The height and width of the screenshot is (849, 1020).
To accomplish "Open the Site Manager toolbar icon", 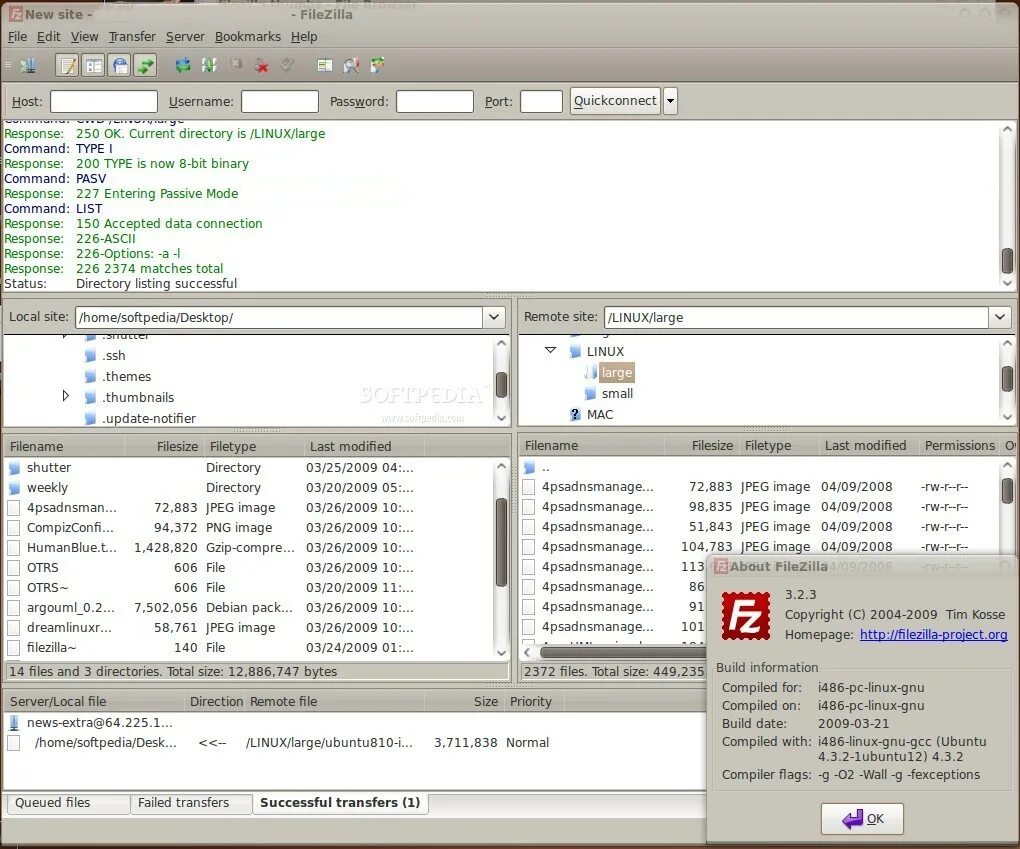I will [28, 65].
